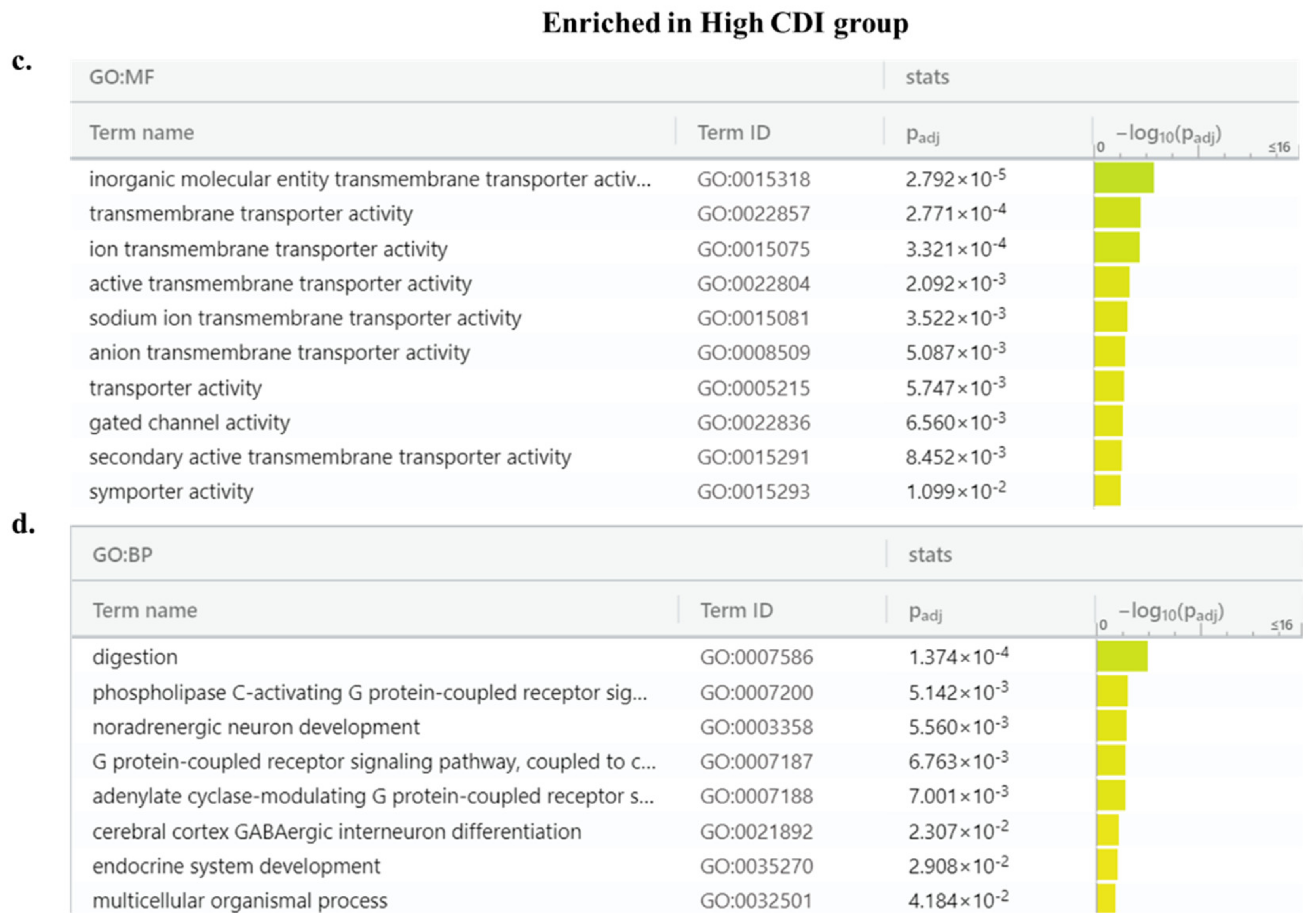Sort GO:MF table by Term name header

point(142,133)
